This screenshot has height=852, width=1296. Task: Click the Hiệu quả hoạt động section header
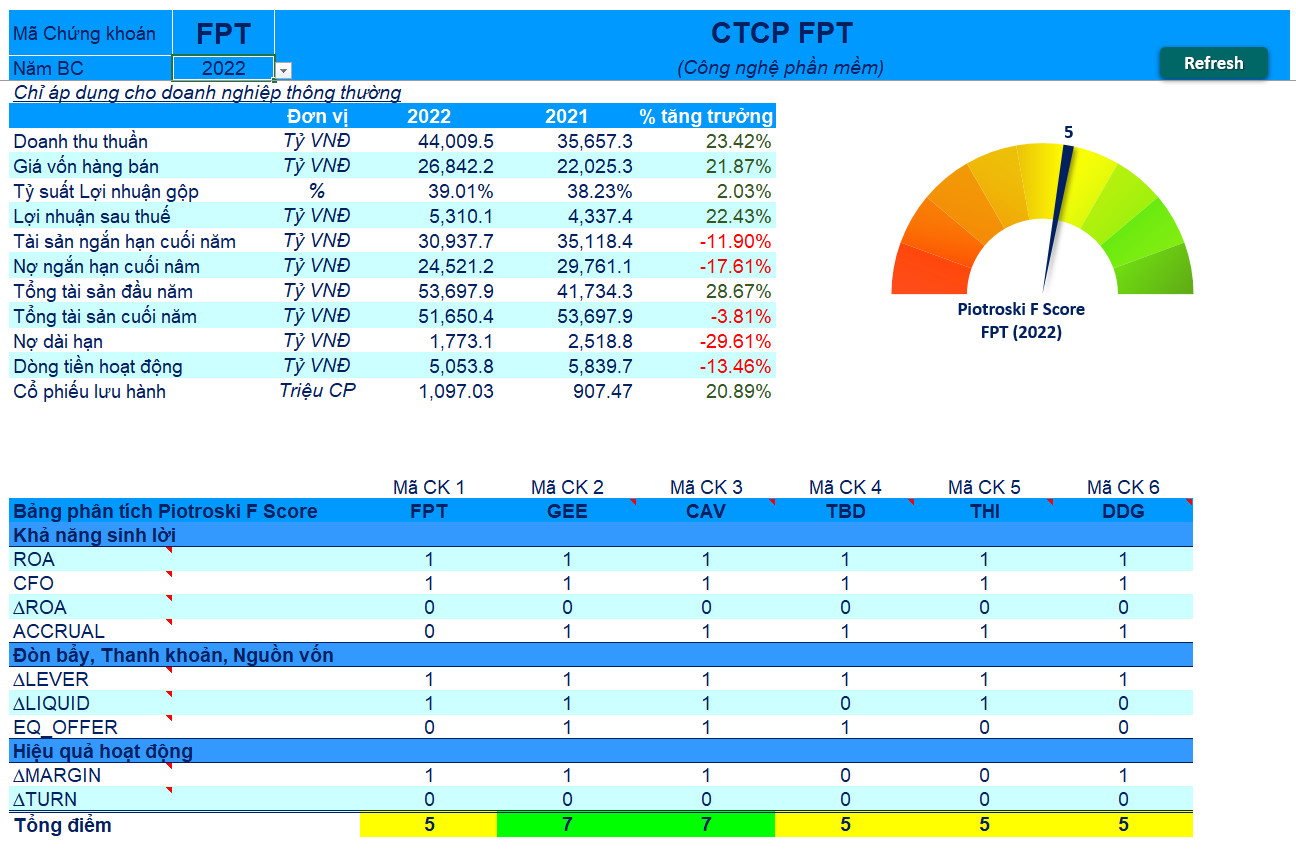click(103, 751)
